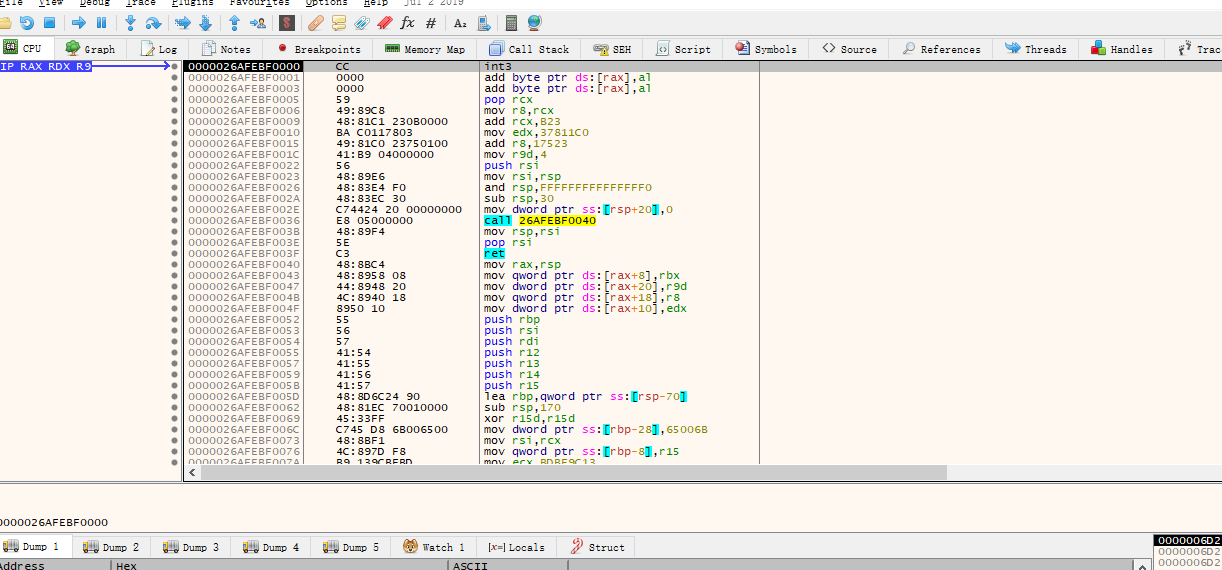Image resolution: width=1222 pixels, height=570 pixels.
Task: Click the Stop debugging square icon
Action: click(50, 22)
